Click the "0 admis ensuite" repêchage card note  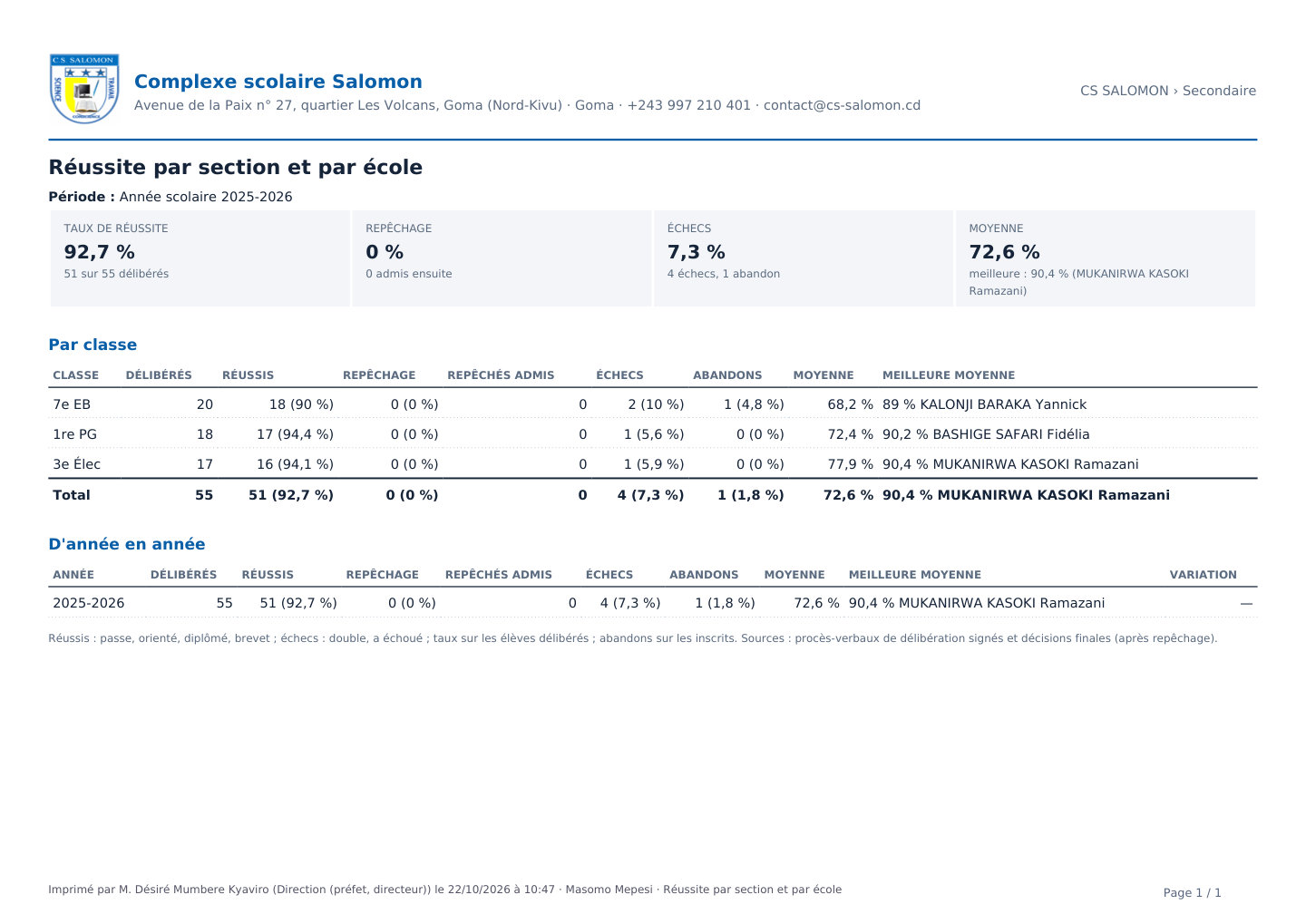pyautogui.click(x=409, y=274)
